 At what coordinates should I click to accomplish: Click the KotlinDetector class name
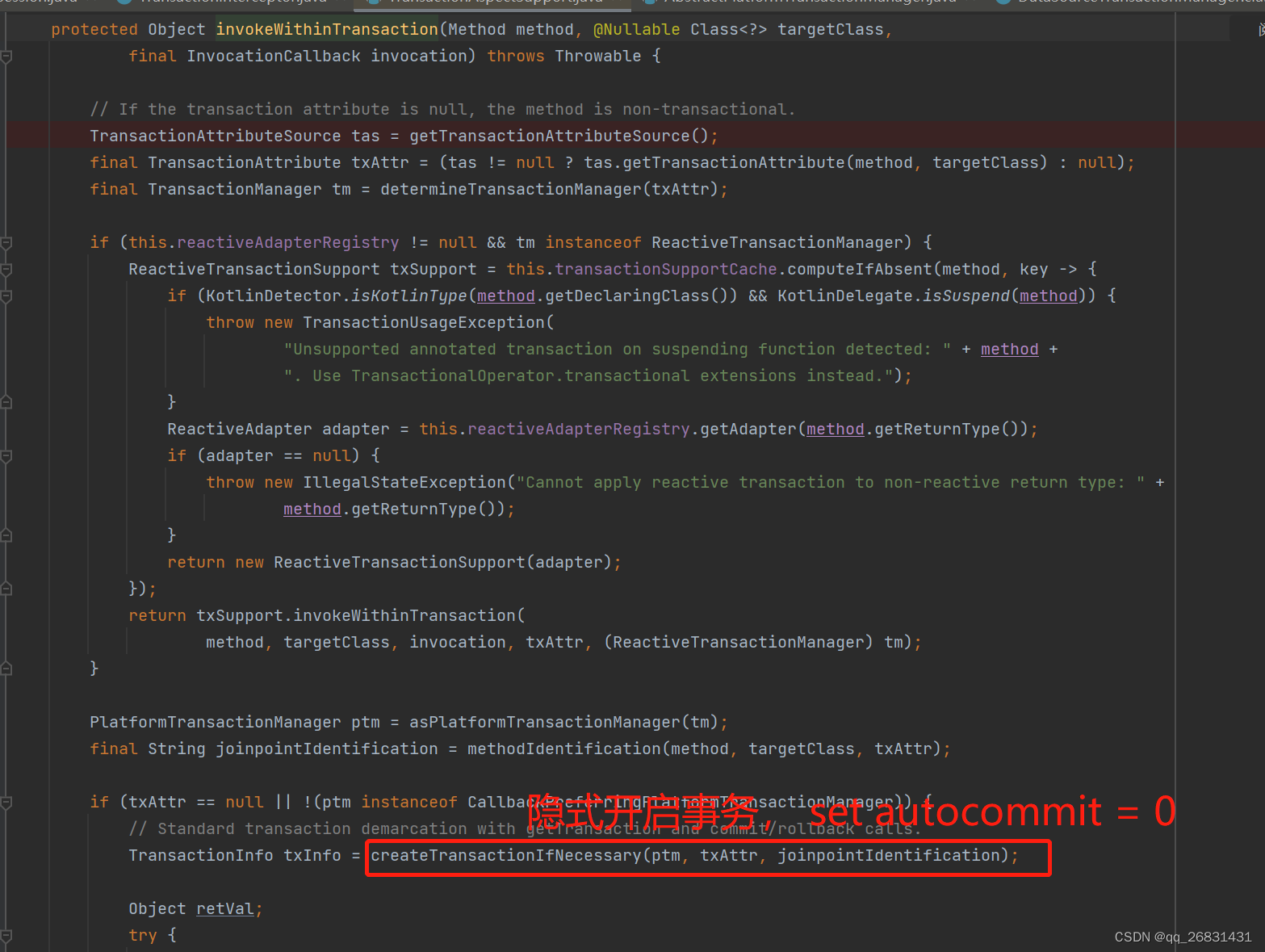coord(274,296)
